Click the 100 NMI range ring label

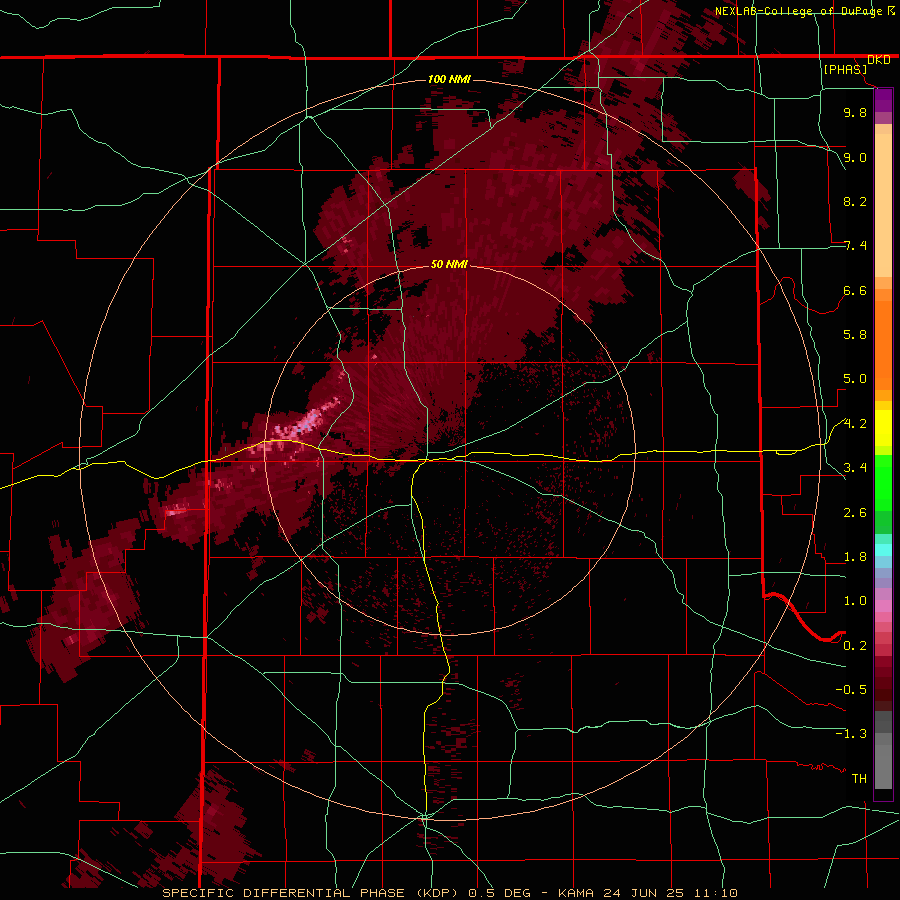[x=449, y=79]
